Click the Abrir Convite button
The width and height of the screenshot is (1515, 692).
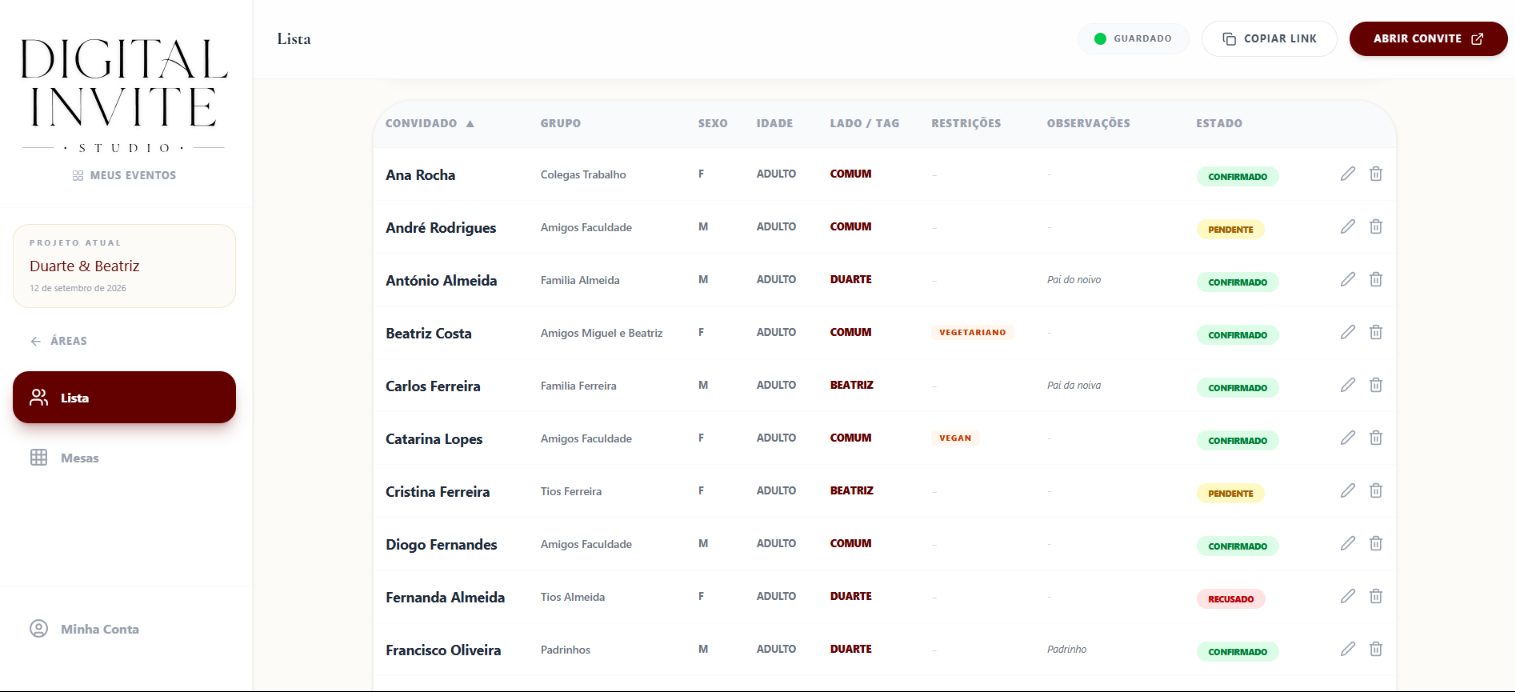pyautogui.click(x=1428, y=39)
